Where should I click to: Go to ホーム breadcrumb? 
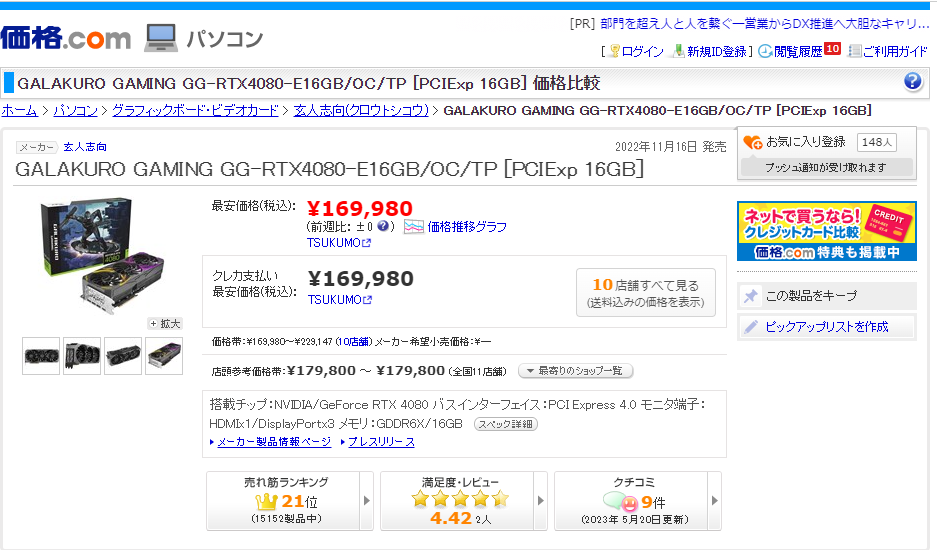tap(19, 111)
